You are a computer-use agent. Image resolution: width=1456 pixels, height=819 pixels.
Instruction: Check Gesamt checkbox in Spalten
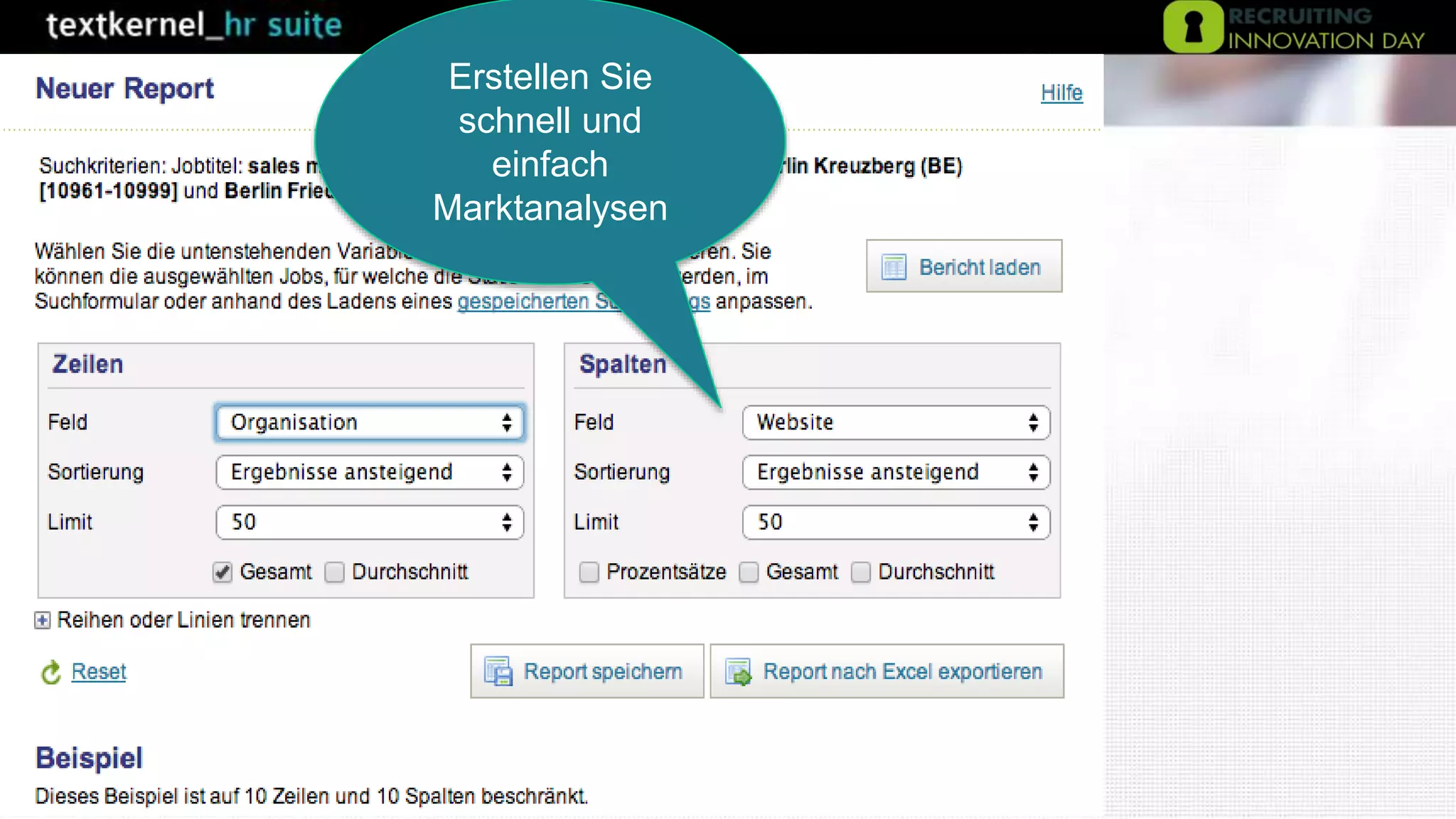coord(749,572)
